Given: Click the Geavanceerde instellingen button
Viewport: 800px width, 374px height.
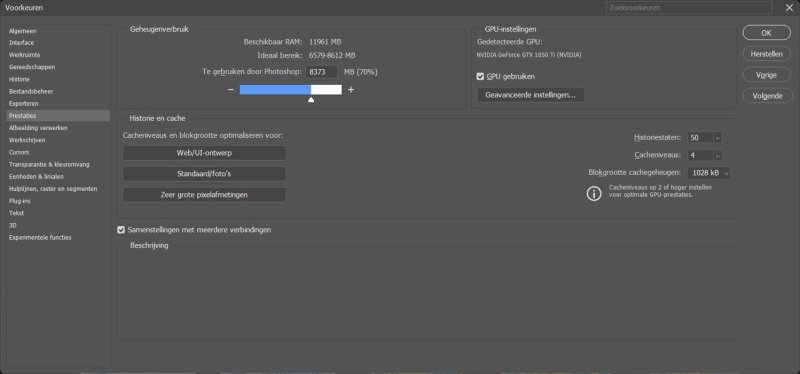Looking at the screenshot, I should pos(531,95).
